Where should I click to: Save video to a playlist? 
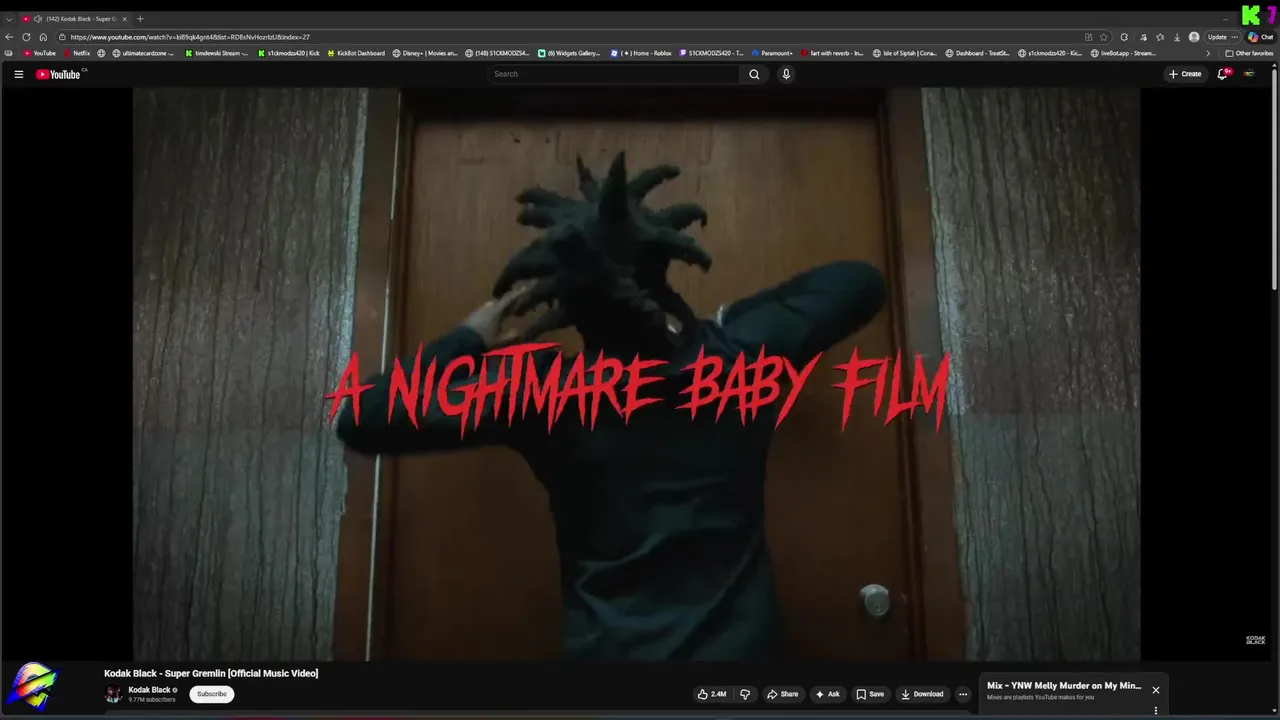point(870,694)
